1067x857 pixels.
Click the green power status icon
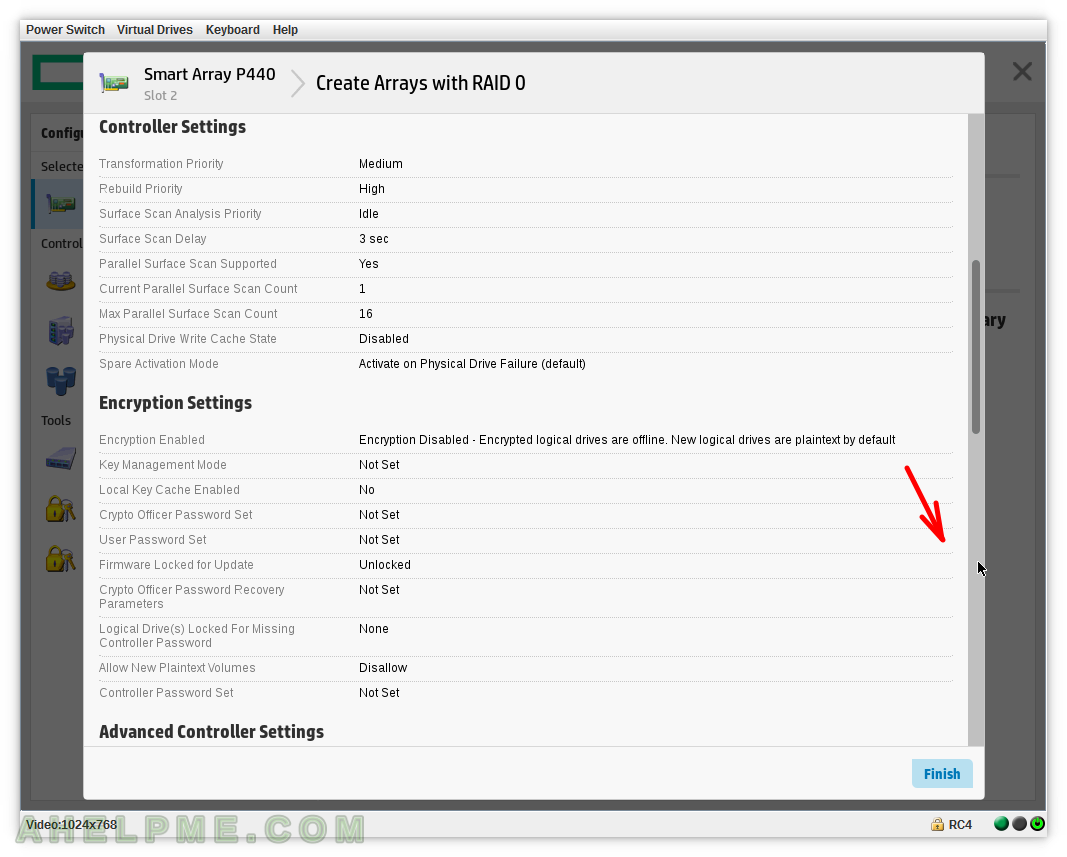pyautogui.click(x=1037, y=824)
